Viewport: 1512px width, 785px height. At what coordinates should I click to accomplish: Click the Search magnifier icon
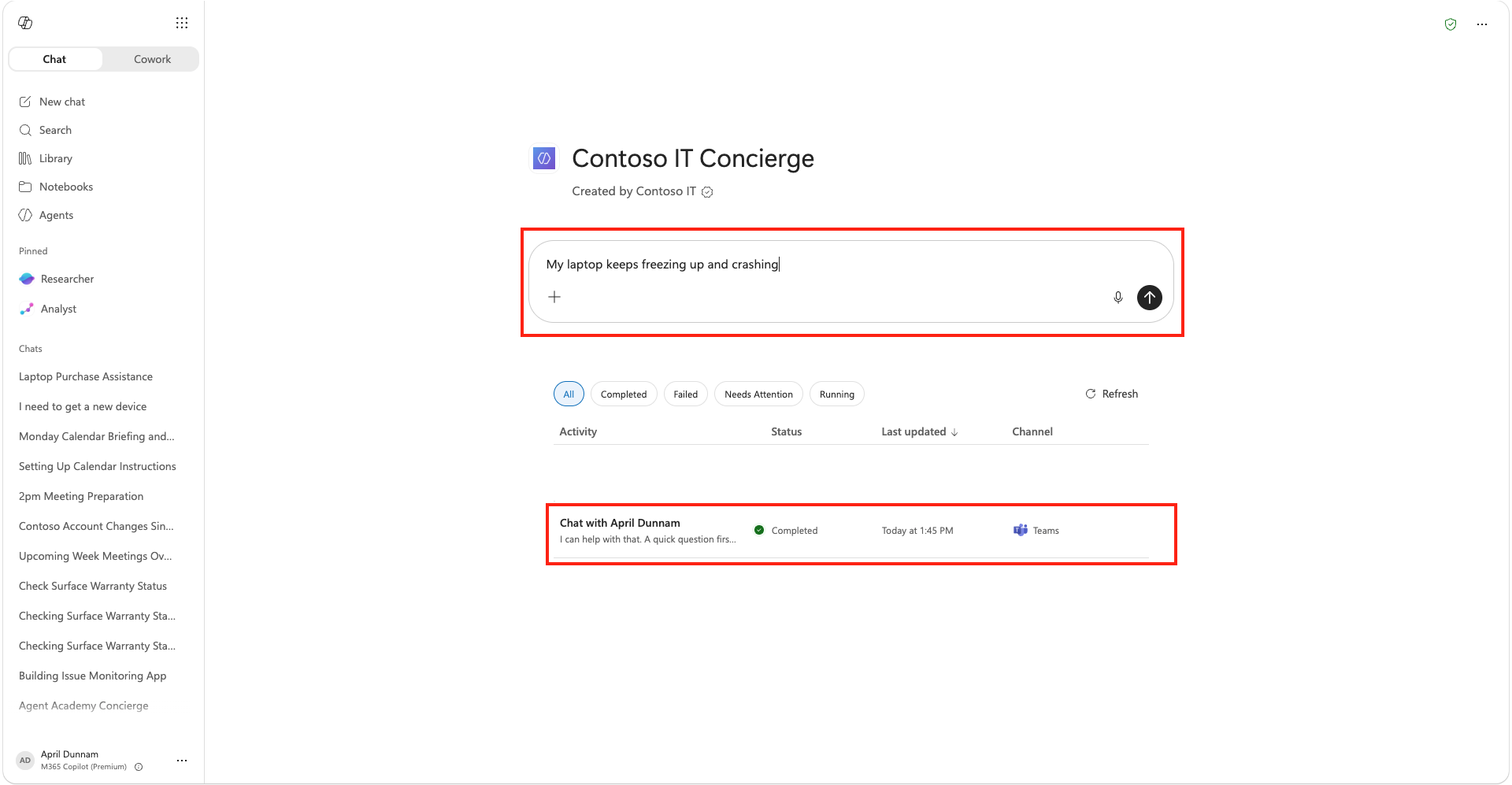tap(25, 130)
